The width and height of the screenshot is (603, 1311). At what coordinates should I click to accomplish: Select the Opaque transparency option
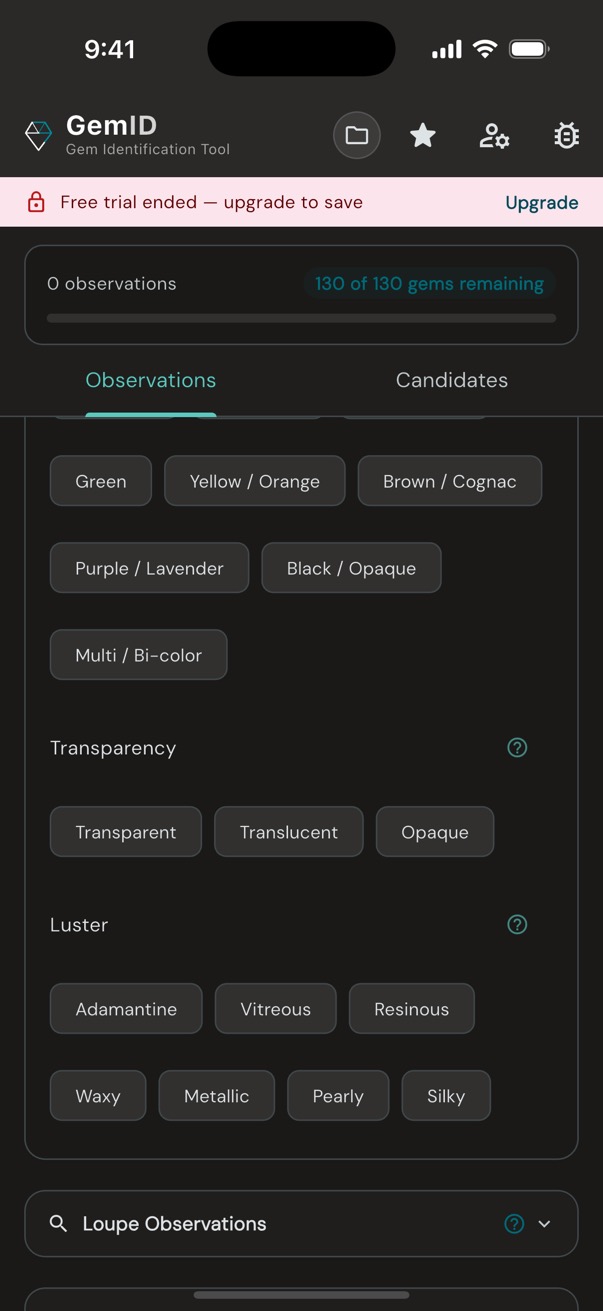(434, 831)
